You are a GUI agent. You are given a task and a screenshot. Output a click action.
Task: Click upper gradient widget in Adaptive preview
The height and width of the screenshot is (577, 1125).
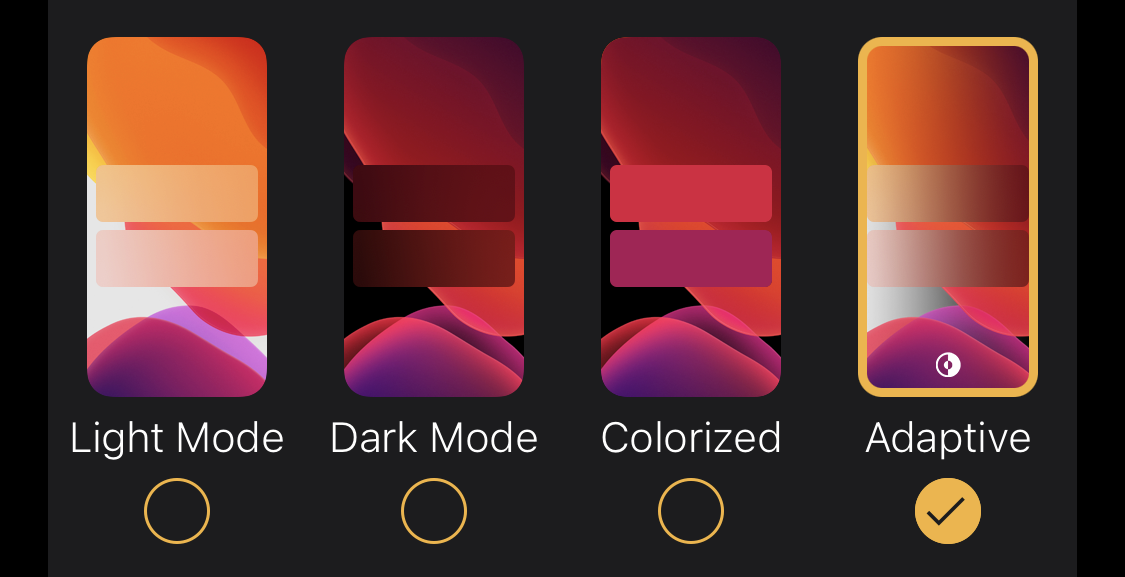coord(948,194)
